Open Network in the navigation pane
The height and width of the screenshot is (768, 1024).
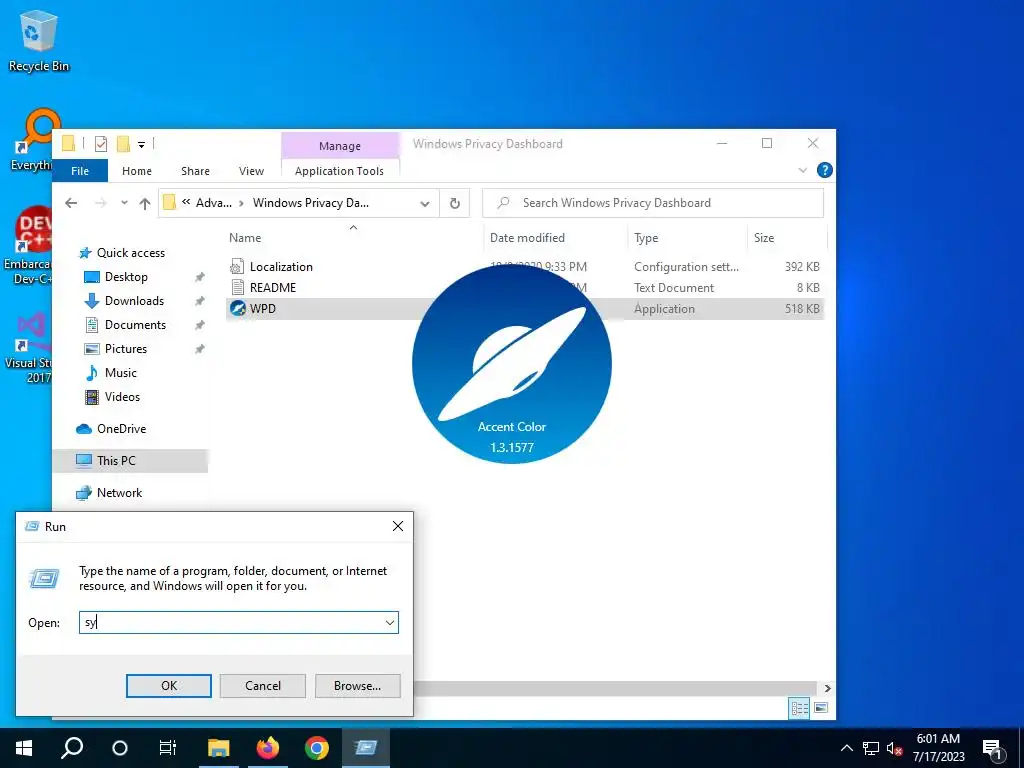point(119,493)
